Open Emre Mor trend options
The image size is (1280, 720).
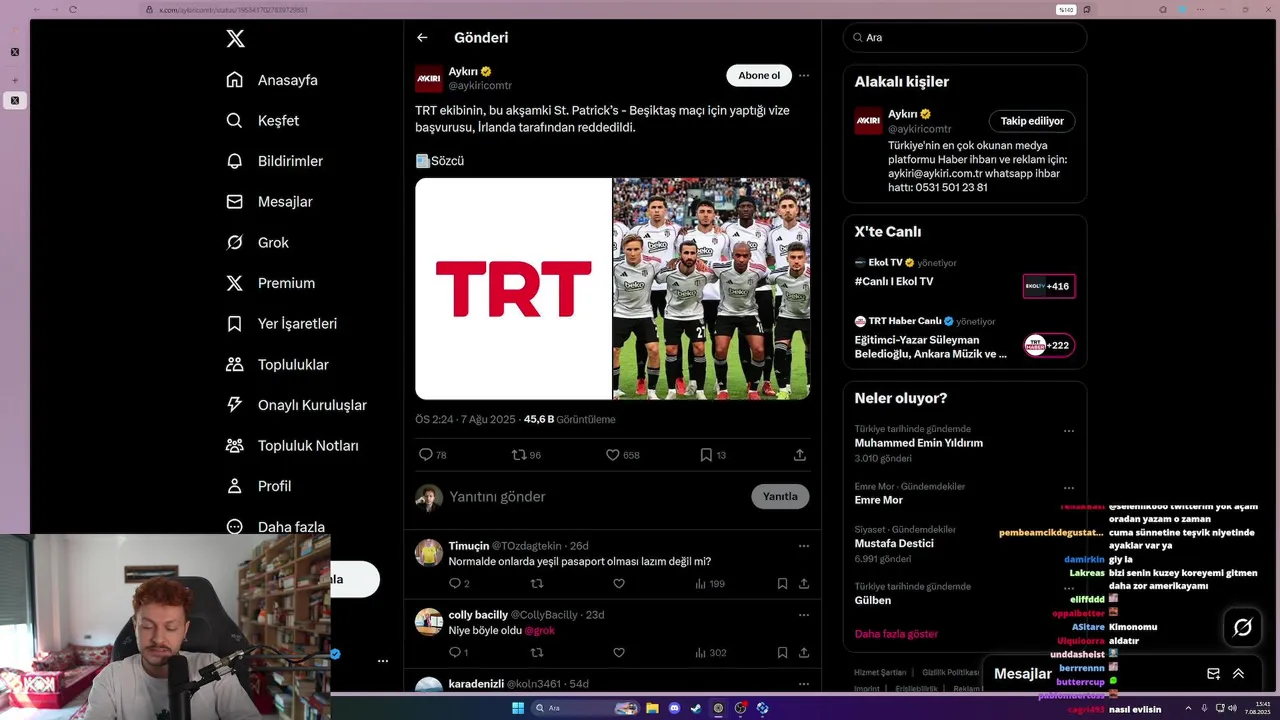(x=1069, y=488)
